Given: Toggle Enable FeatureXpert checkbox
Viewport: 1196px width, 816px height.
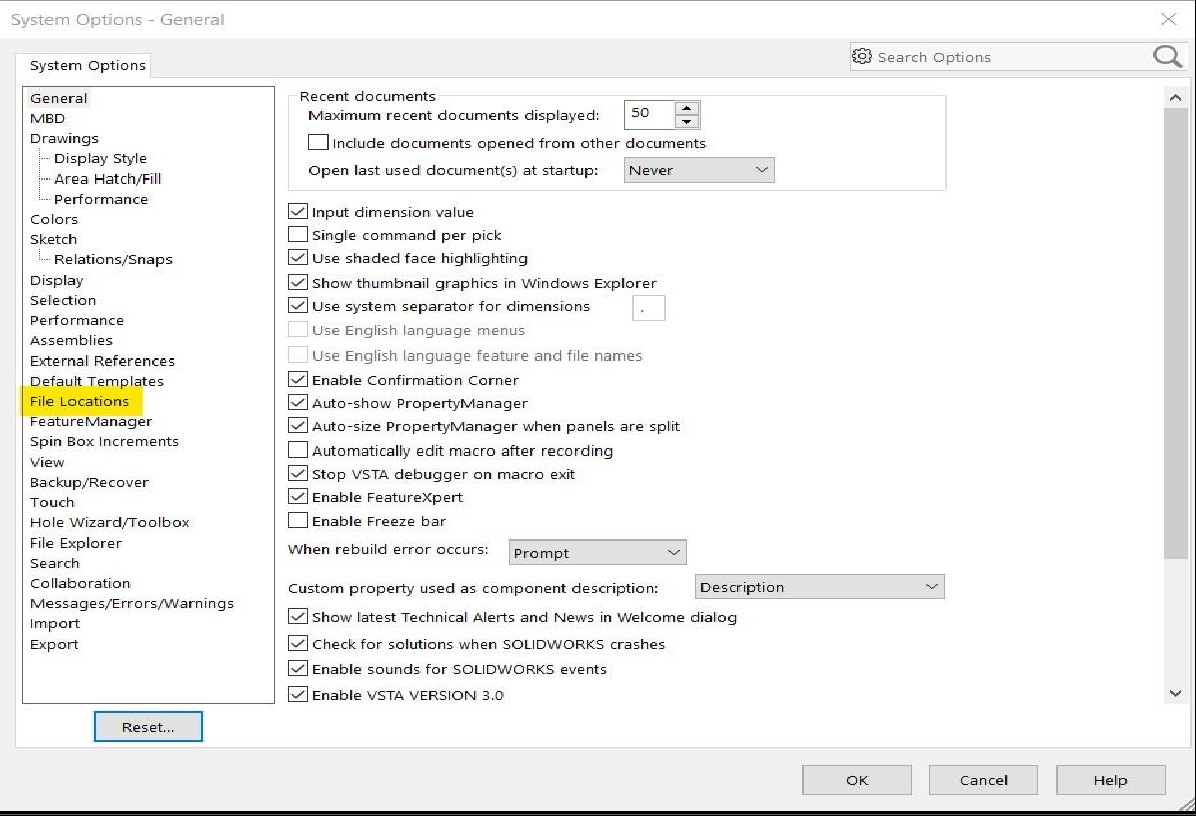Looking at the screenshot, I should click(x=298, y=496).
